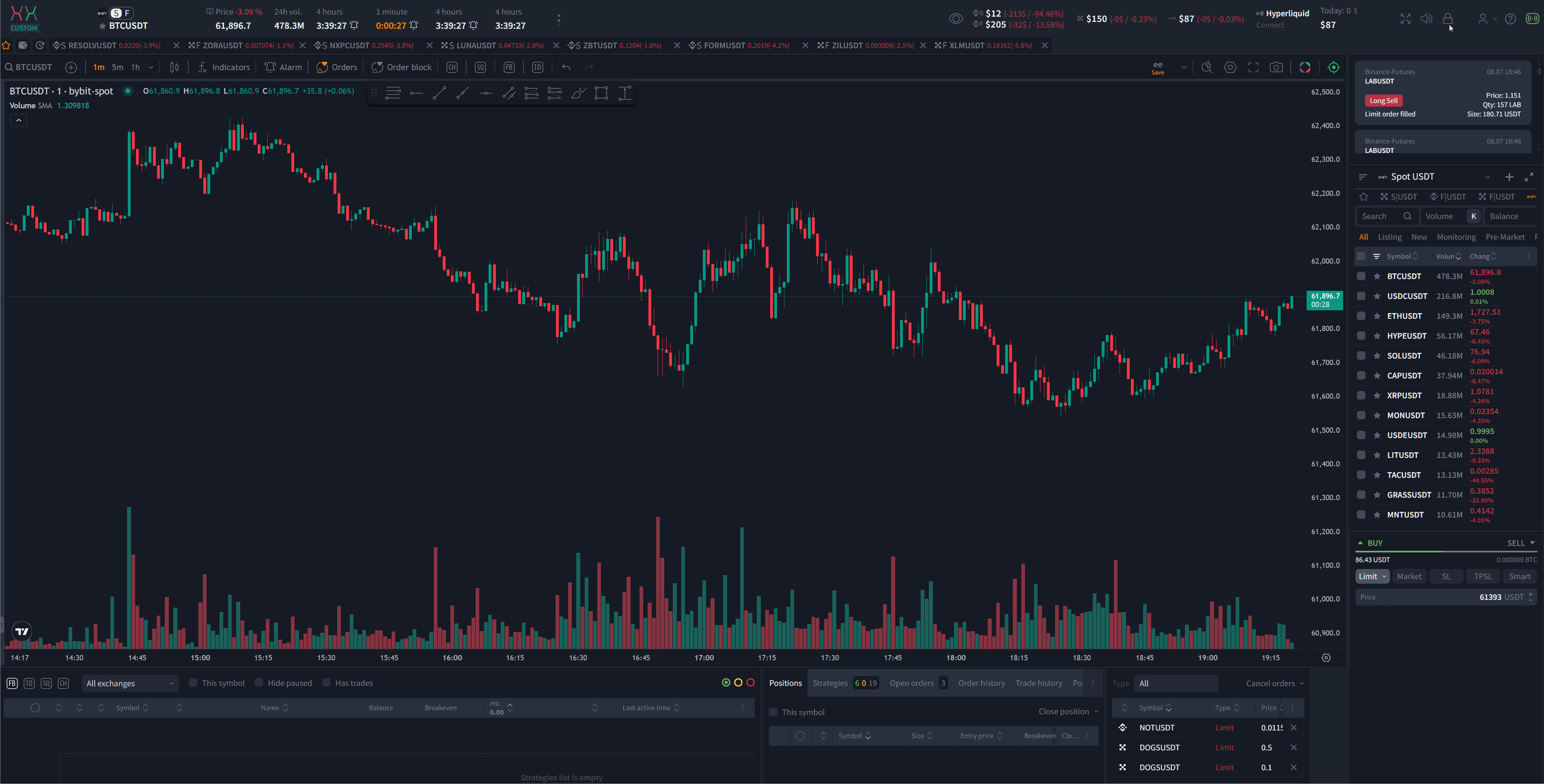Select the trend line drawing tool
This screenshot has width=1544, height=784.
439,93
